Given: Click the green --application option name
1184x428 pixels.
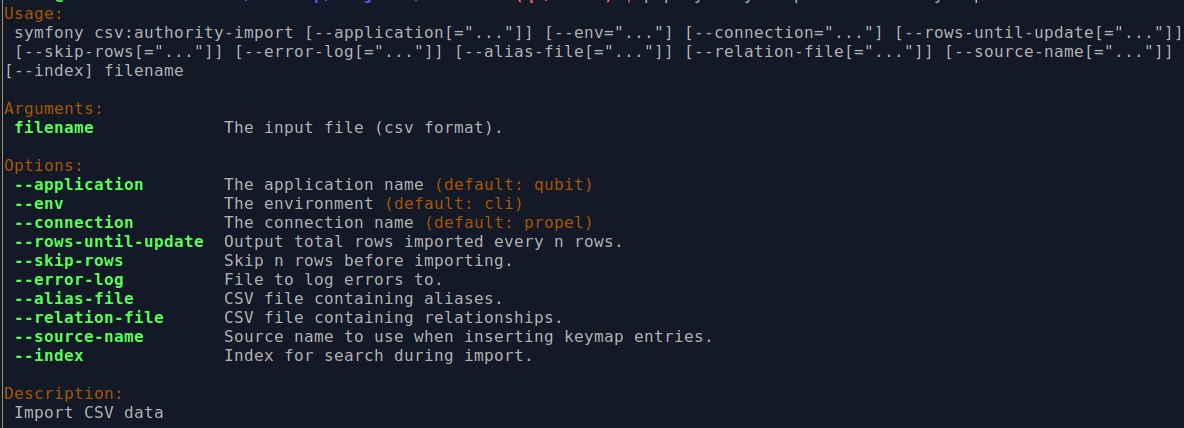Looking at the screenshot, I should point(79,184).
